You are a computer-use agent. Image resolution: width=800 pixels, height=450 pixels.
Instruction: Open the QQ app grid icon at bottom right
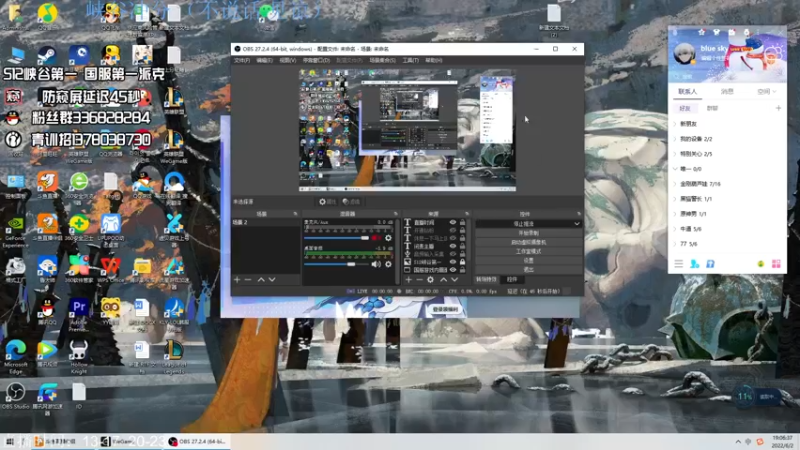pos(776,264)
